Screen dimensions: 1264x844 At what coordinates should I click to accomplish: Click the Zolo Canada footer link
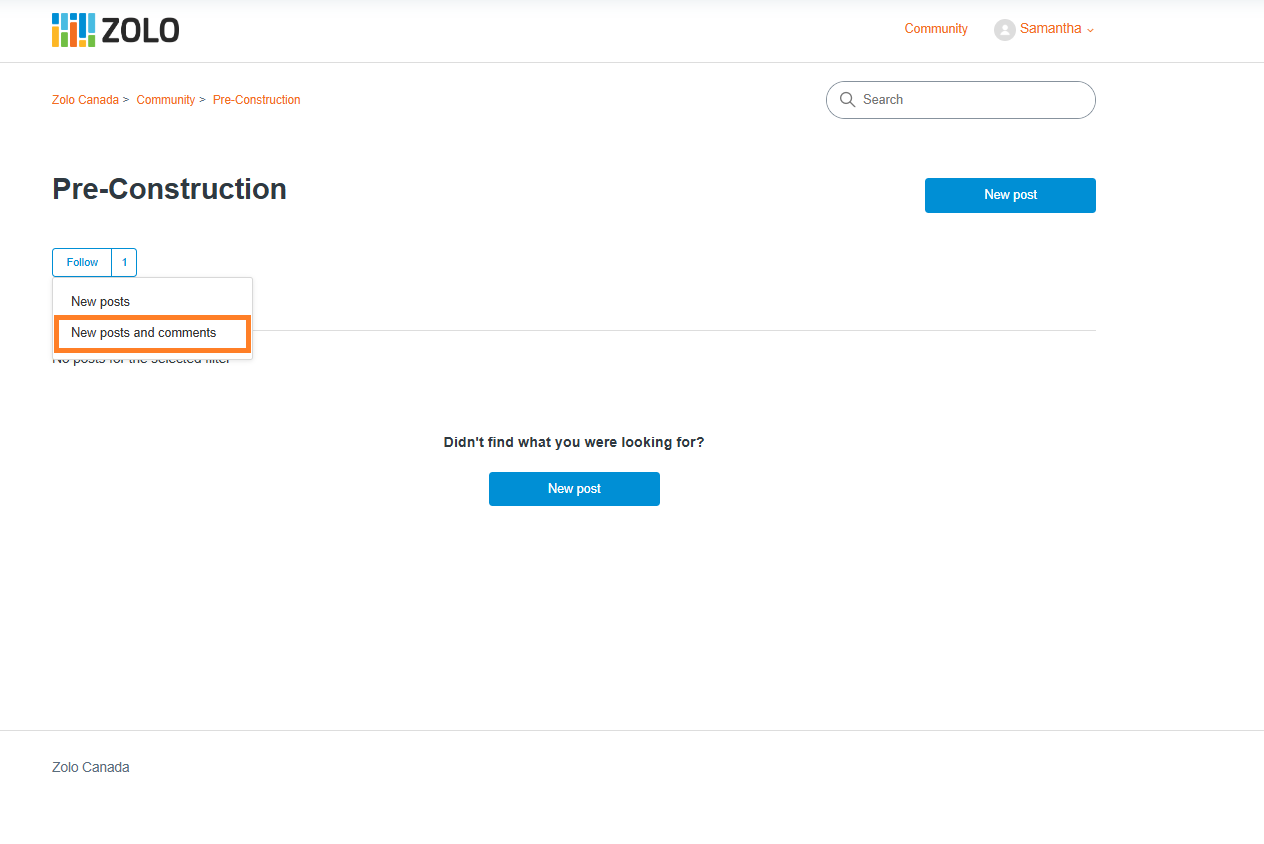91,767
